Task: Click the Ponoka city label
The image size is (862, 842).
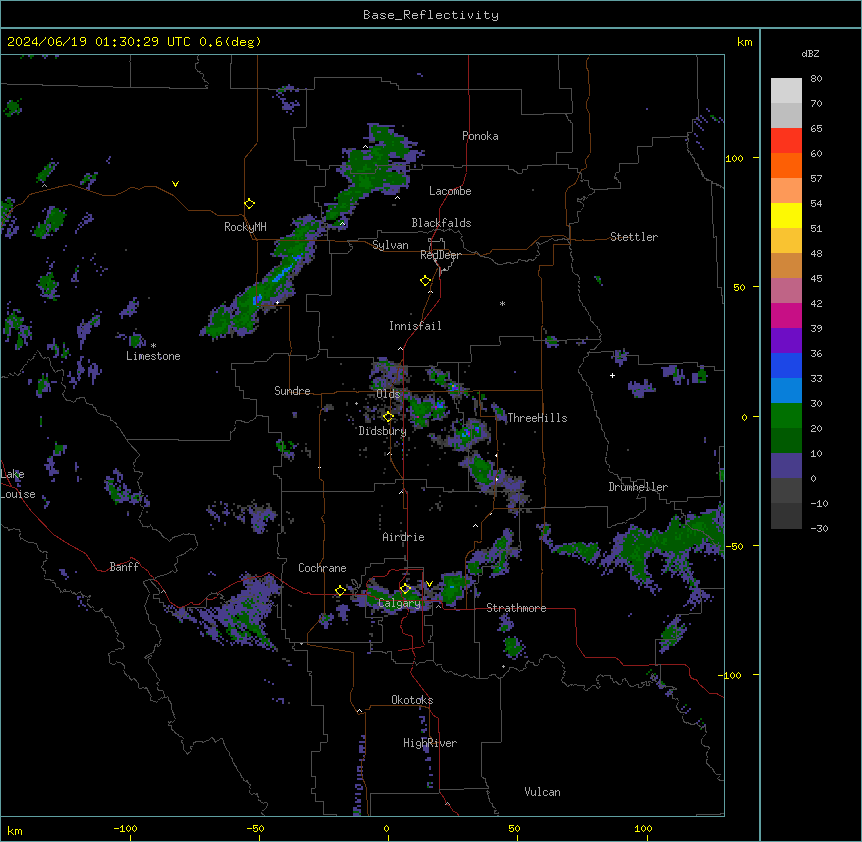Action: [x=480, y=136]
